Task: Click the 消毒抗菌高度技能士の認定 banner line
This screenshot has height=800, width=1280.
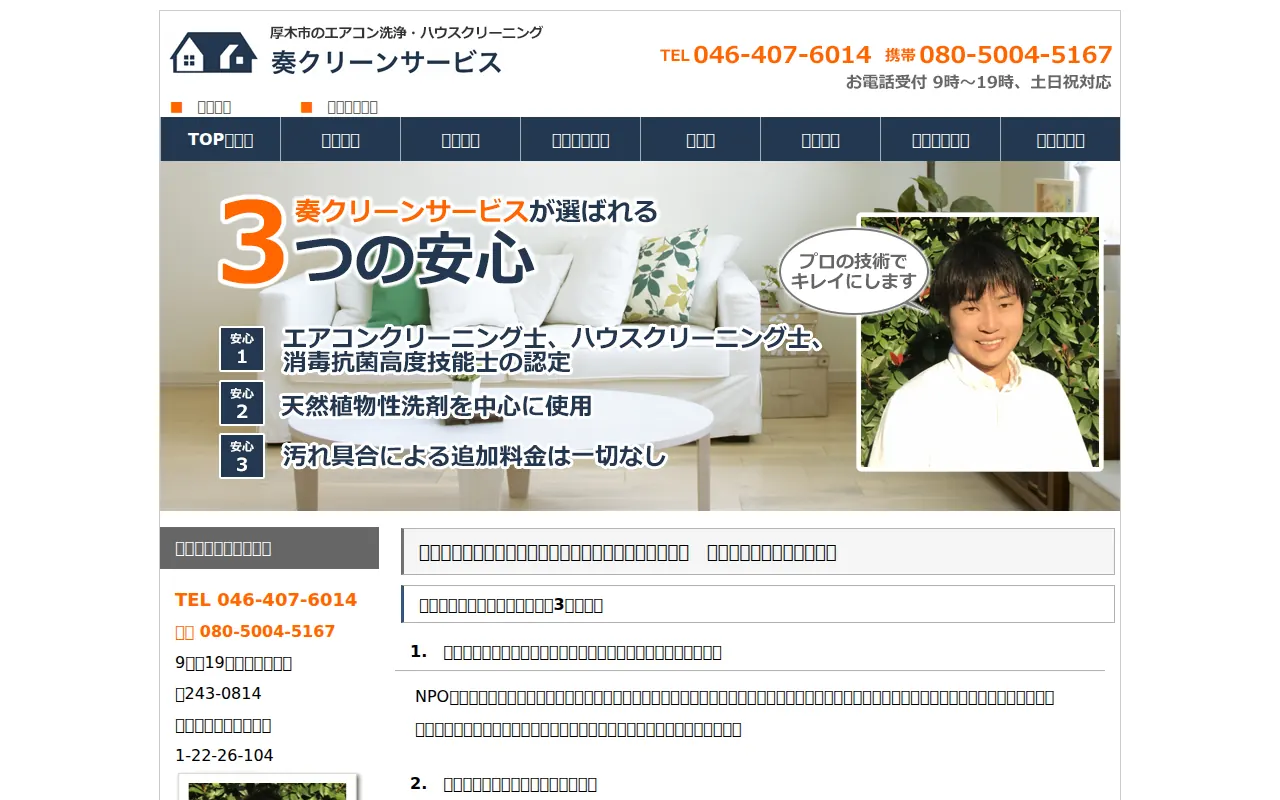Action: pos(426,362)
